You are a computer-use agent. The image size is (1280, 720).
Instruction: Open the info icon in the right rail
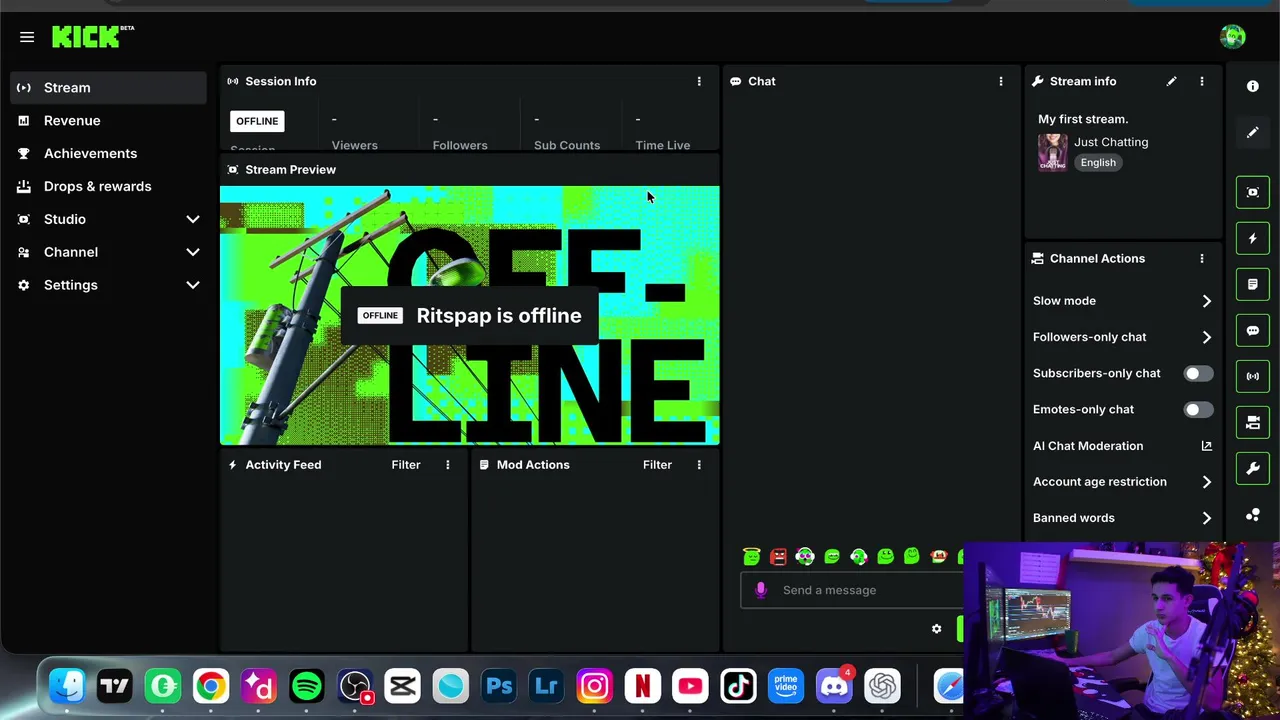[x=1252, y=86]
